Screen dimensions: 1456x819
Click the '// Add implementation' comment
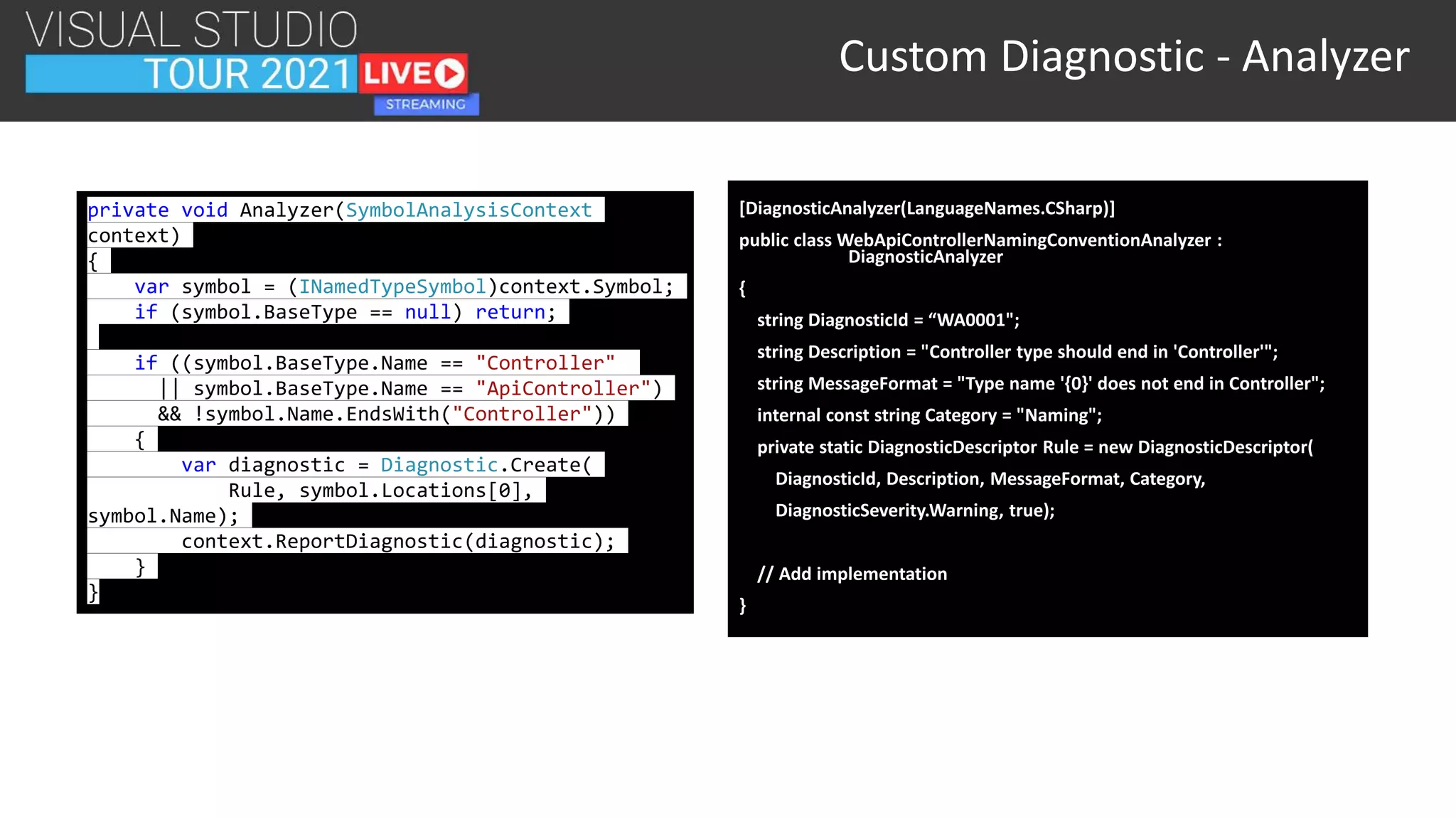coord(852,574)
